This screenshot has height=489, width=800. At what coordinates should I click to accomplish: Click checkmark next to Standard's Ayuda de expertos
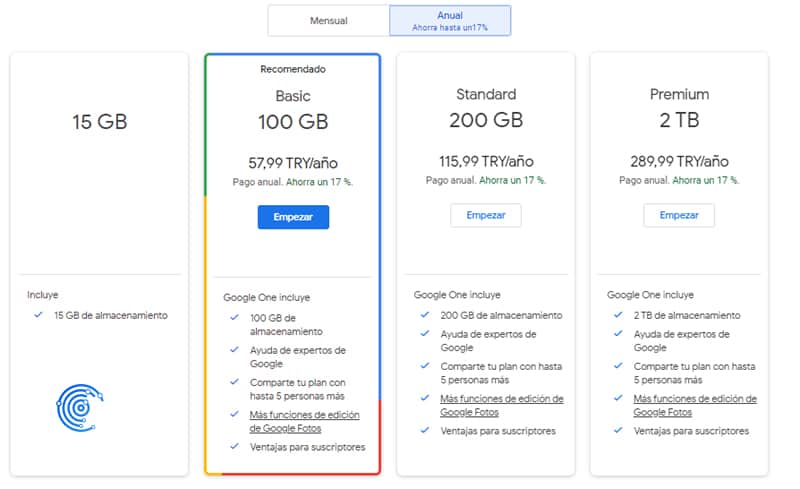(424, 333)
